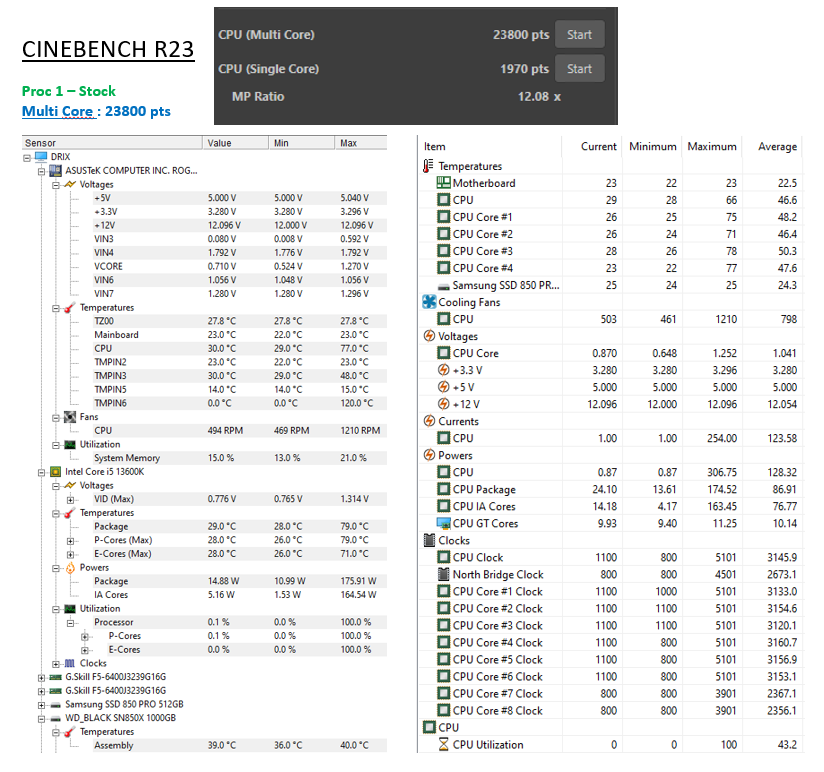Start the CPU Multi Core benchmark
The height and width of the screenshot is (772, 824).
click(579, 35)
